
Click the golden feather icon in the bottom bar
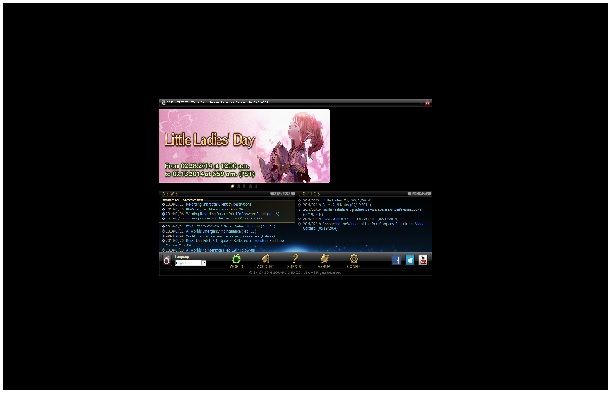pyautogui.click(x=265, y=259)
